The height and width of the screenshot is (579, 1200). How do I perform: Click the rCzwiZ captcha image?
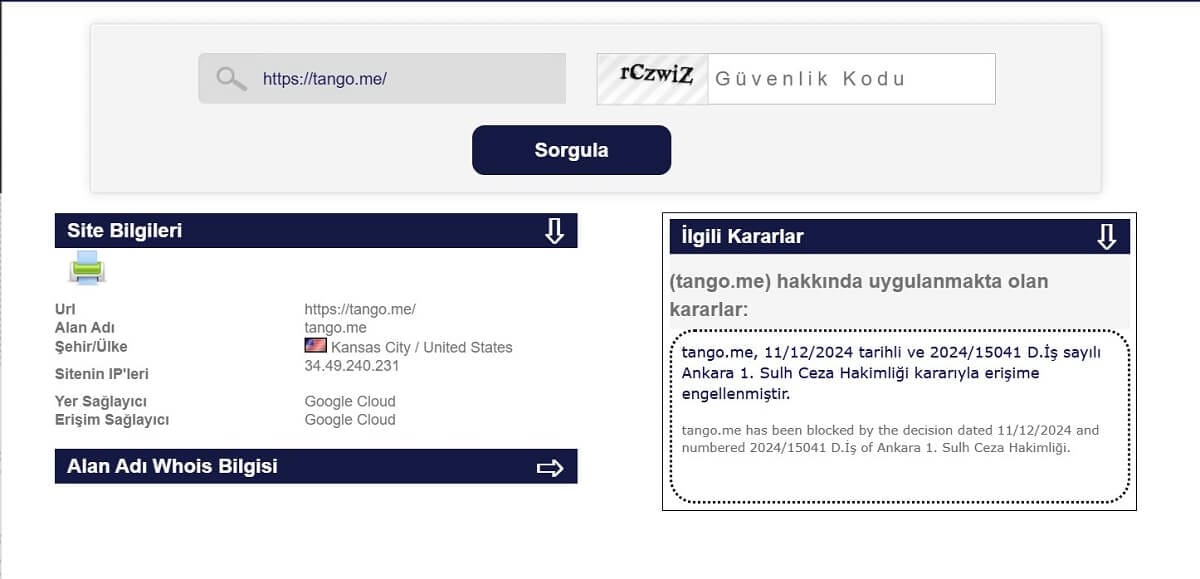click(653, 79)
